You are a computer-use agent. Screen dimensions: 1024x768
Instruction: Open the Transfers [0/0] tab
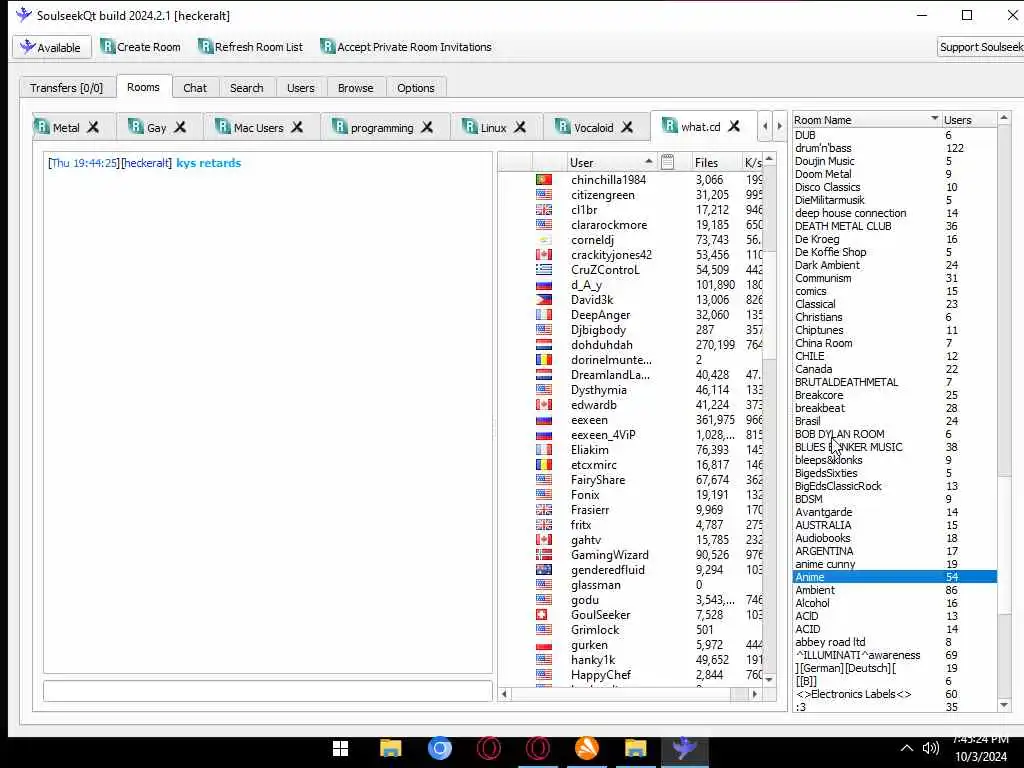[x=67, y=88]
